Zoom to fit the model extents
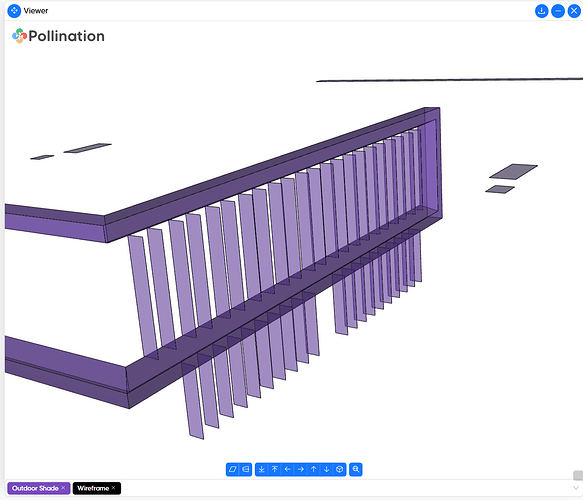 356,469
